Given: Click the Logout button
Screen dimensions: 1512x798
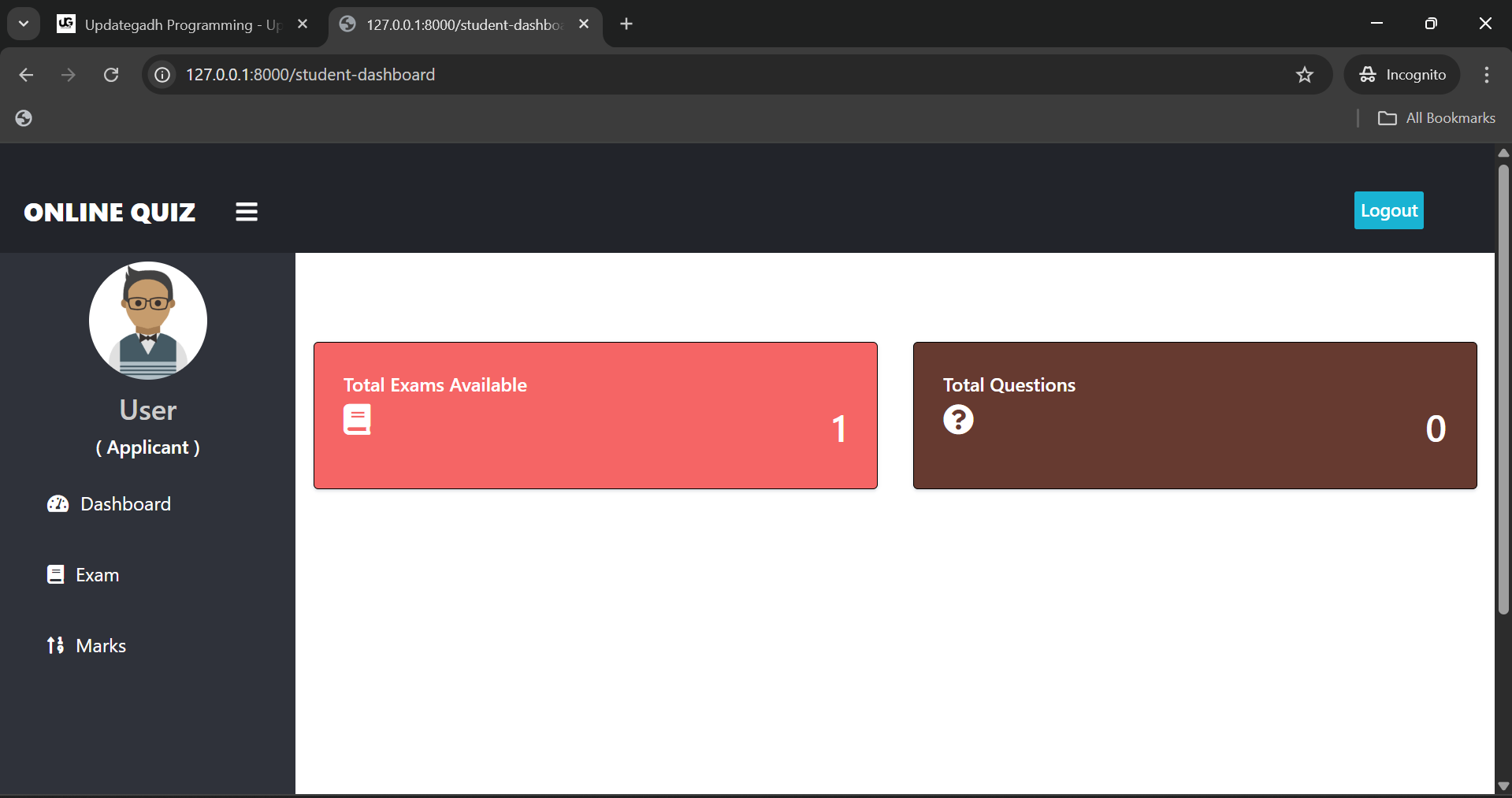Looking at the screenshot, I should (1388, 210).
